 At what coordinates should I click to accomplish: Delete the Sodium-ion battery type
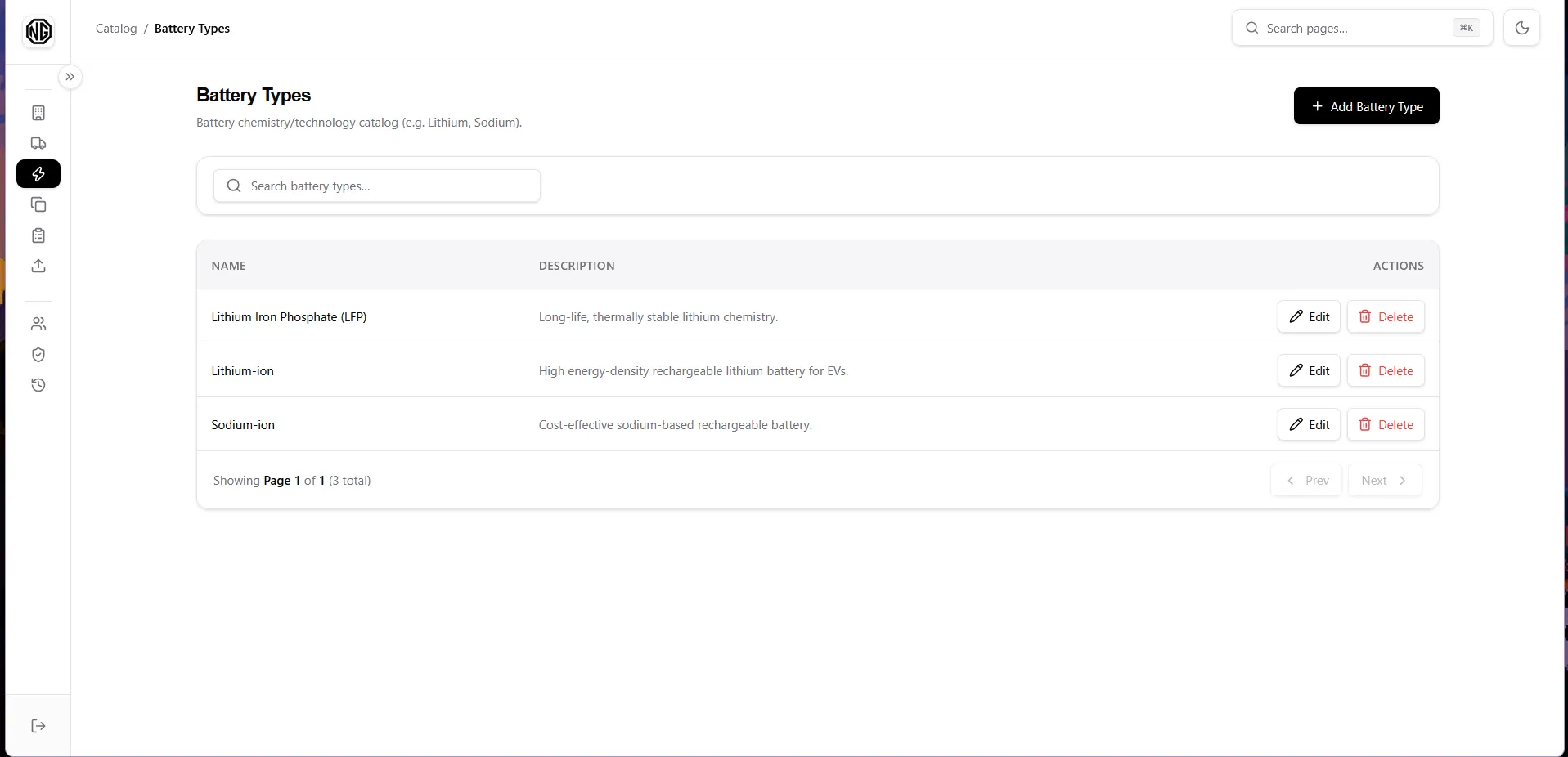click(1386, 424)
